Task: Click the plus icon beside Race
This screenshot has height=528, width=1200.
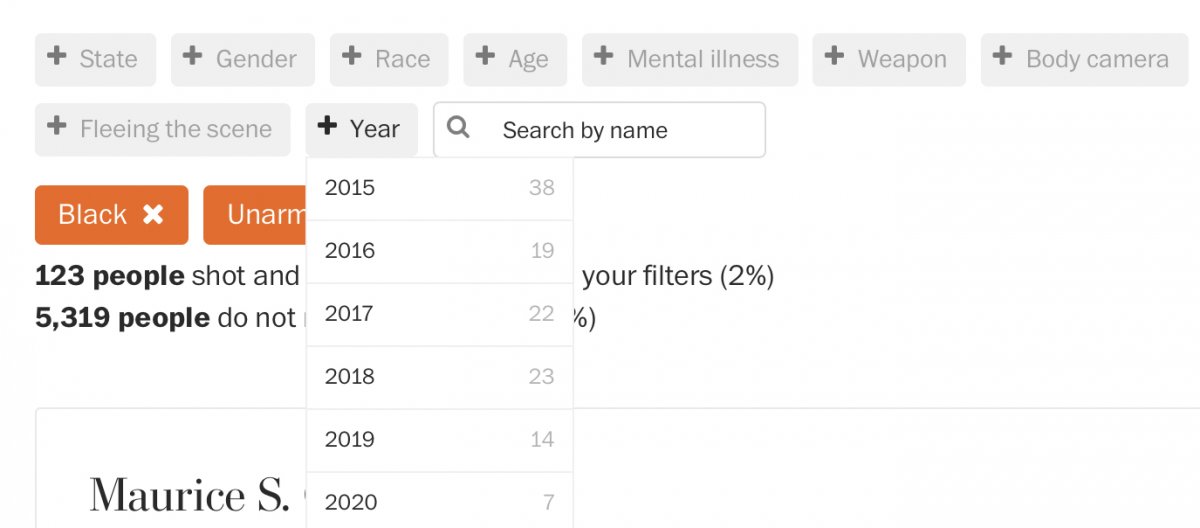Action: tap(352, 57)
